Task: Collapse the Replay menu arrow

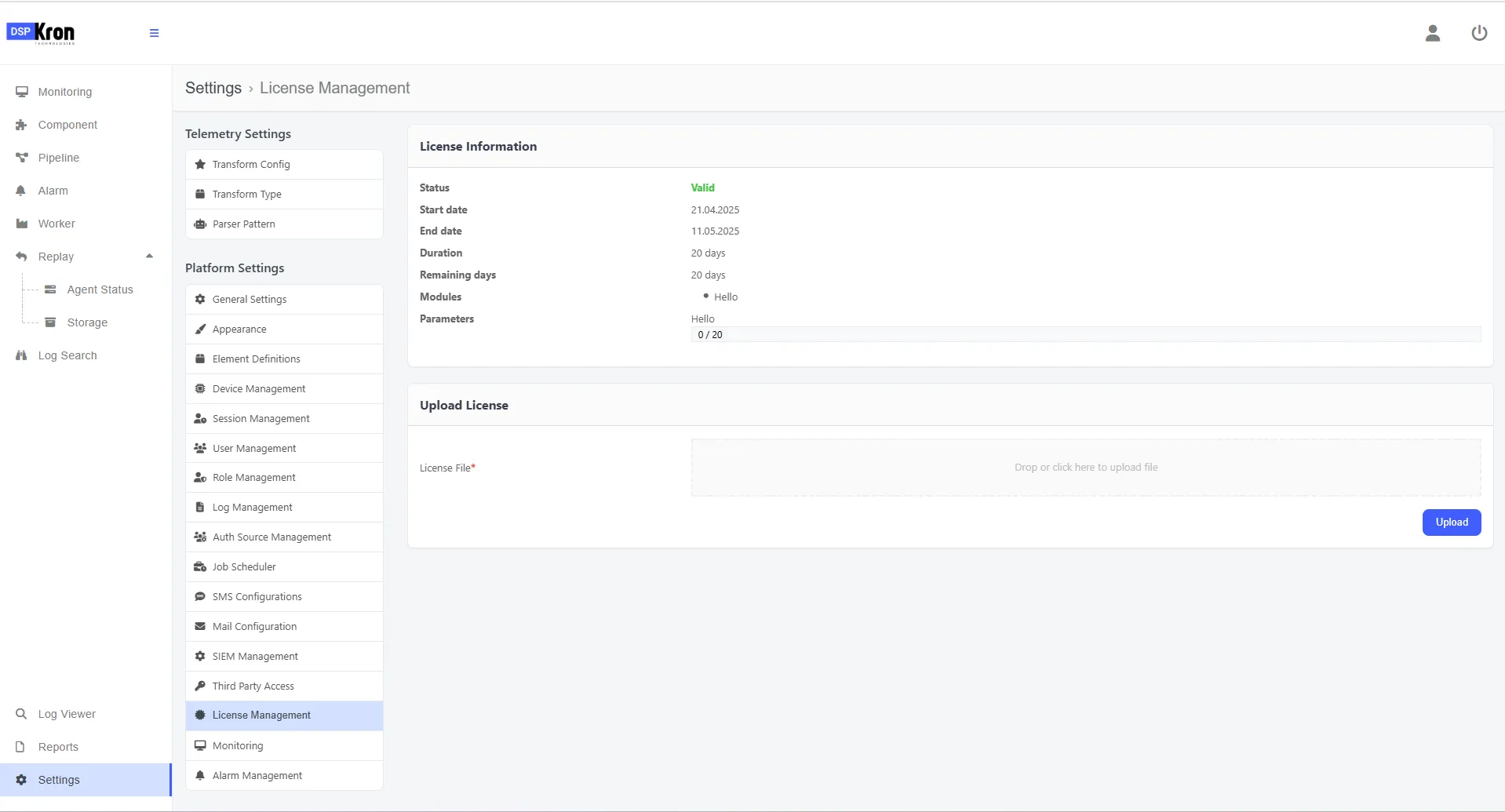Action: (x=149, y=257)
